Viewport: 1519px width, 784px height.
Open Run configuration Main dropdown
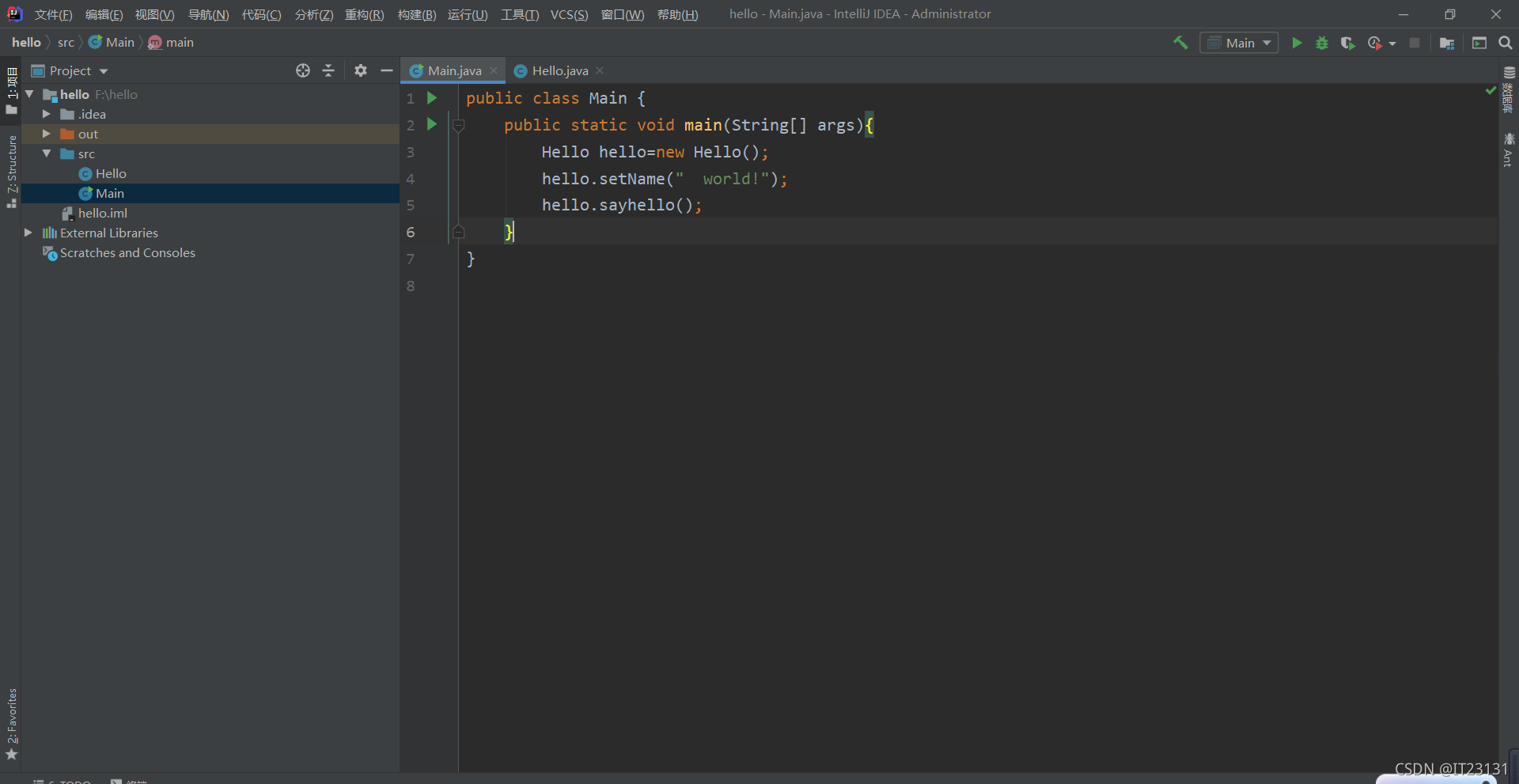pyautogui.click(x=1239, y=43)
